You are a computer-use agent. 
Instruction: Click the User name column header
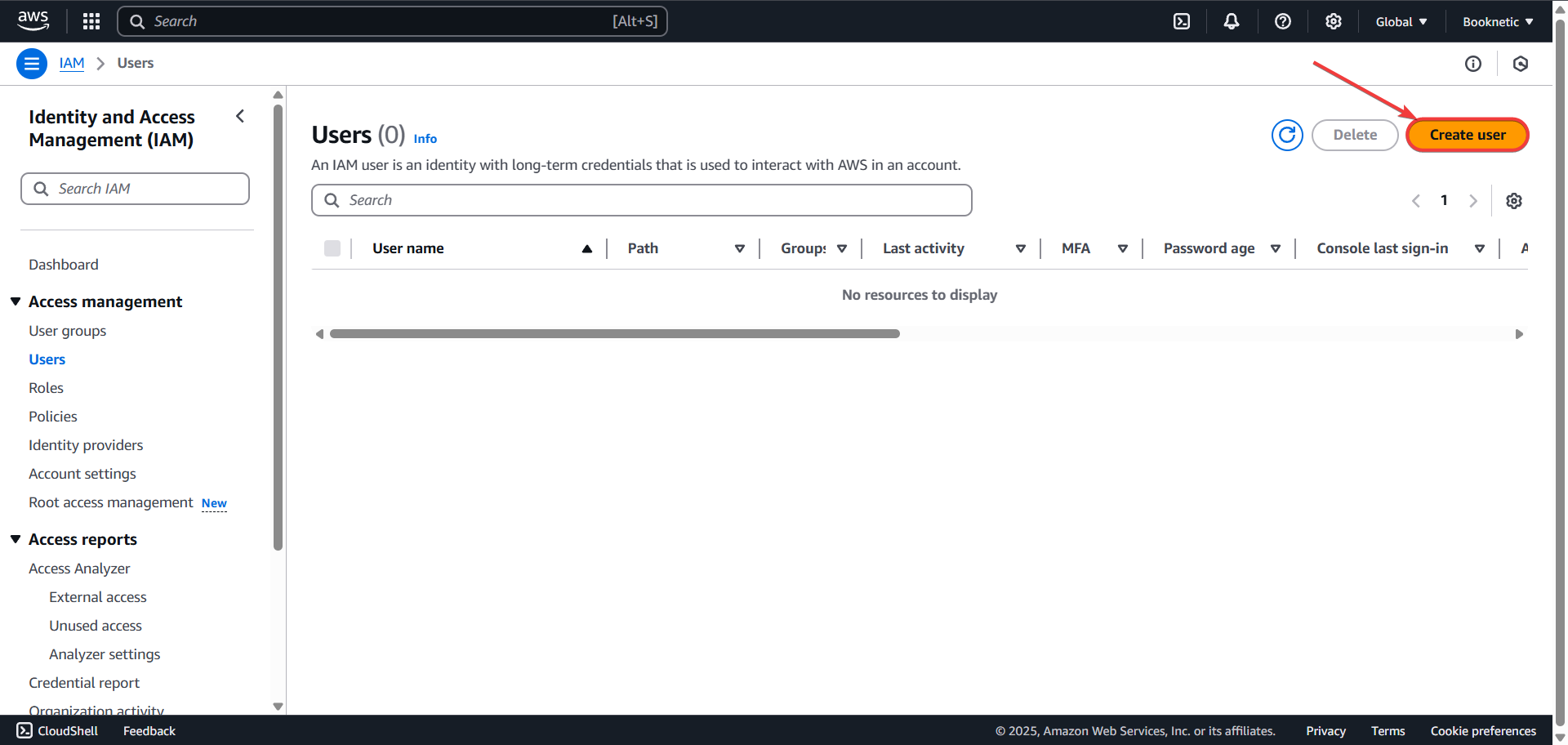[408, 248]
